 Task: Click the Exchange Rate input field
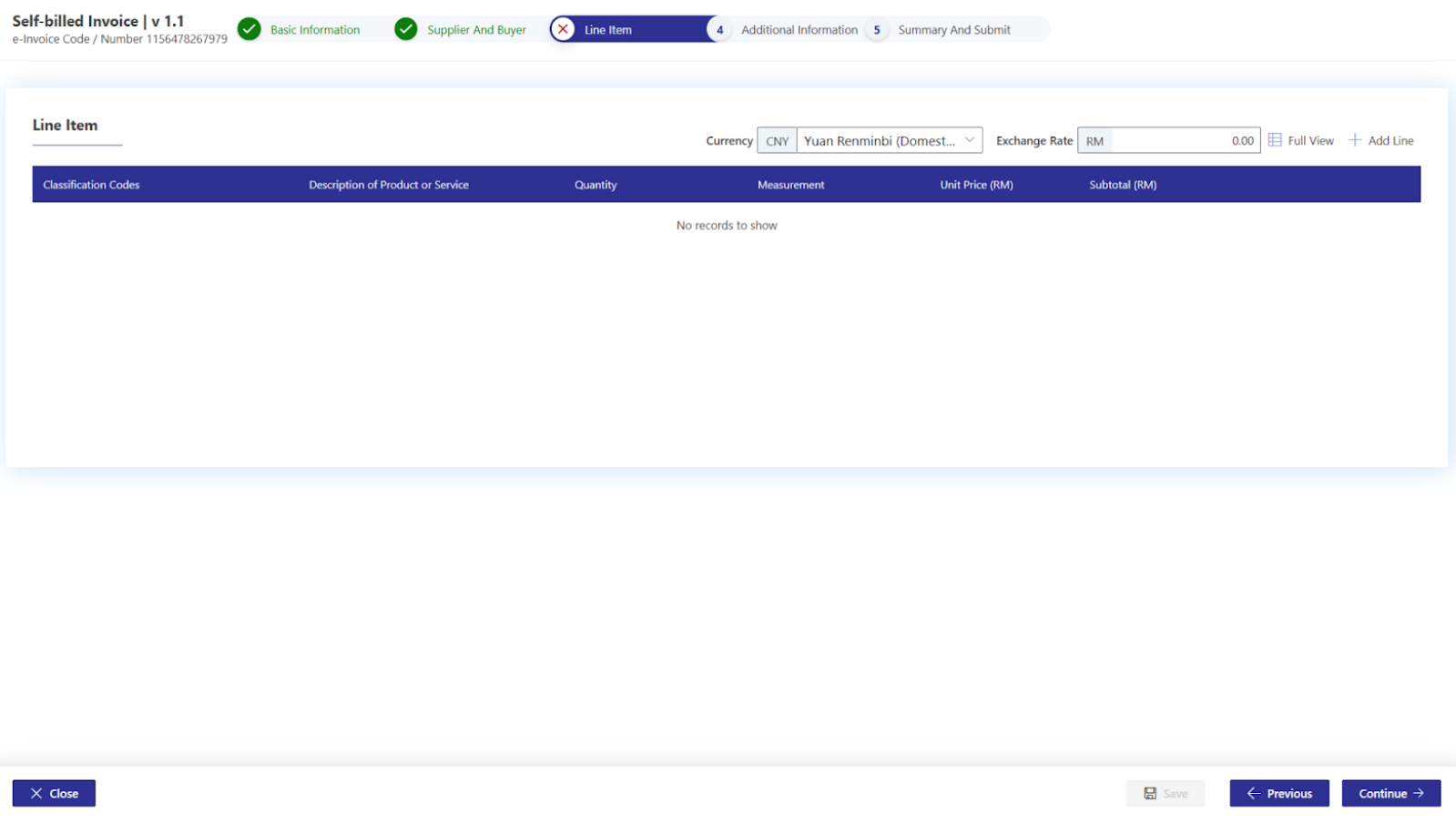point(1184,140)
